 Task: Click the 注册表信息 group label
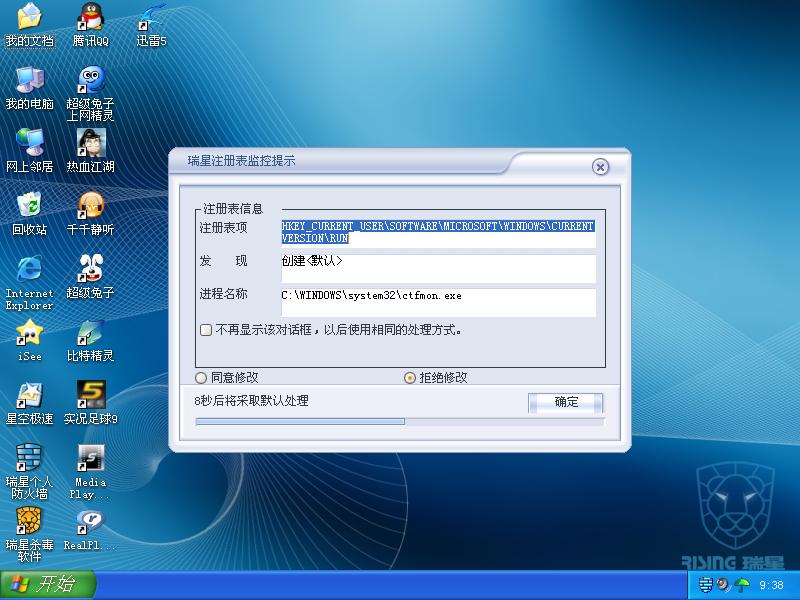233,209
